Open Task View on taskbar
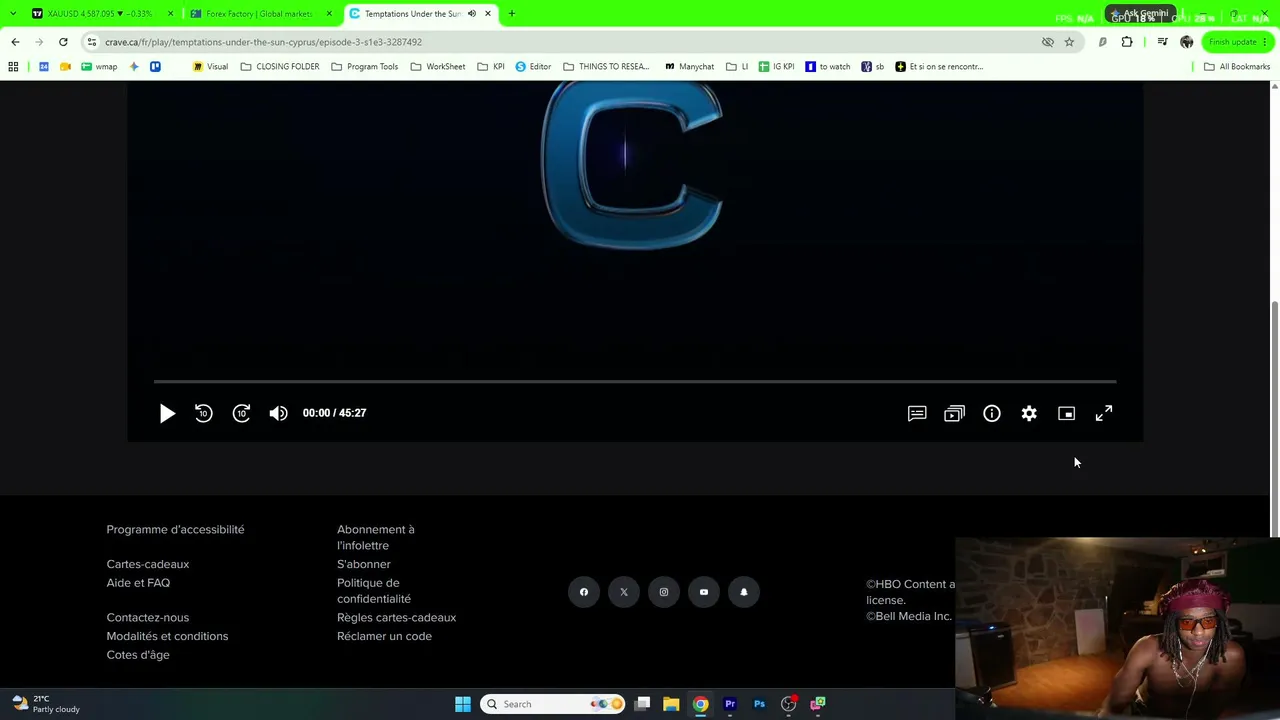This screenshot has height=720, width=1280. click(642, 704)
